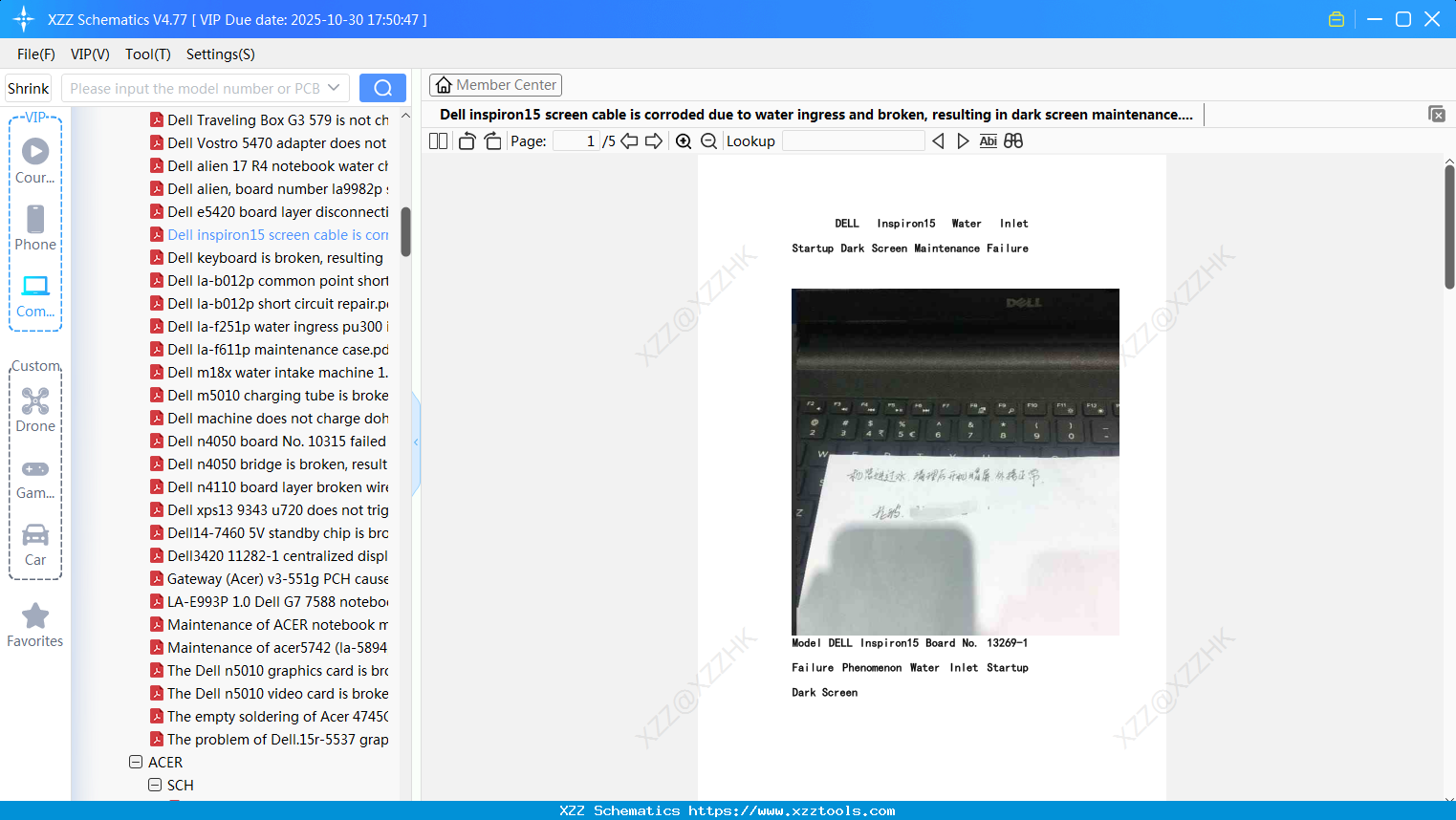
Task: Rotate the document clockwise
Action: (493, 141)
